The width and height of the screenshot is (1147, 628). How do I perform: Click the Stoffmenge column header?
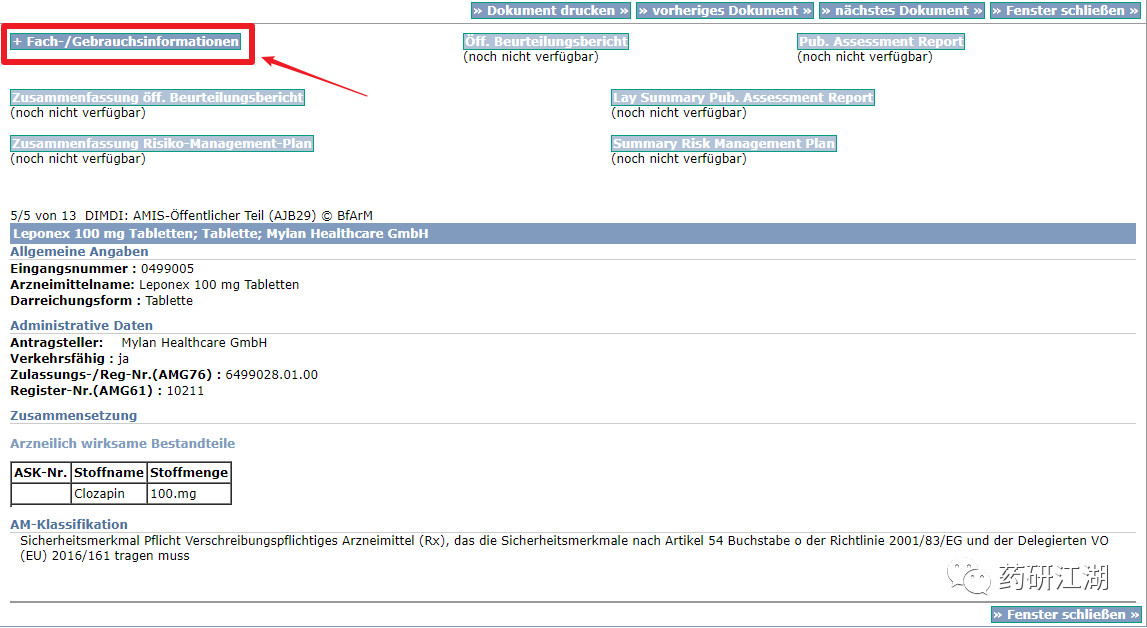[x=189, y=473]
